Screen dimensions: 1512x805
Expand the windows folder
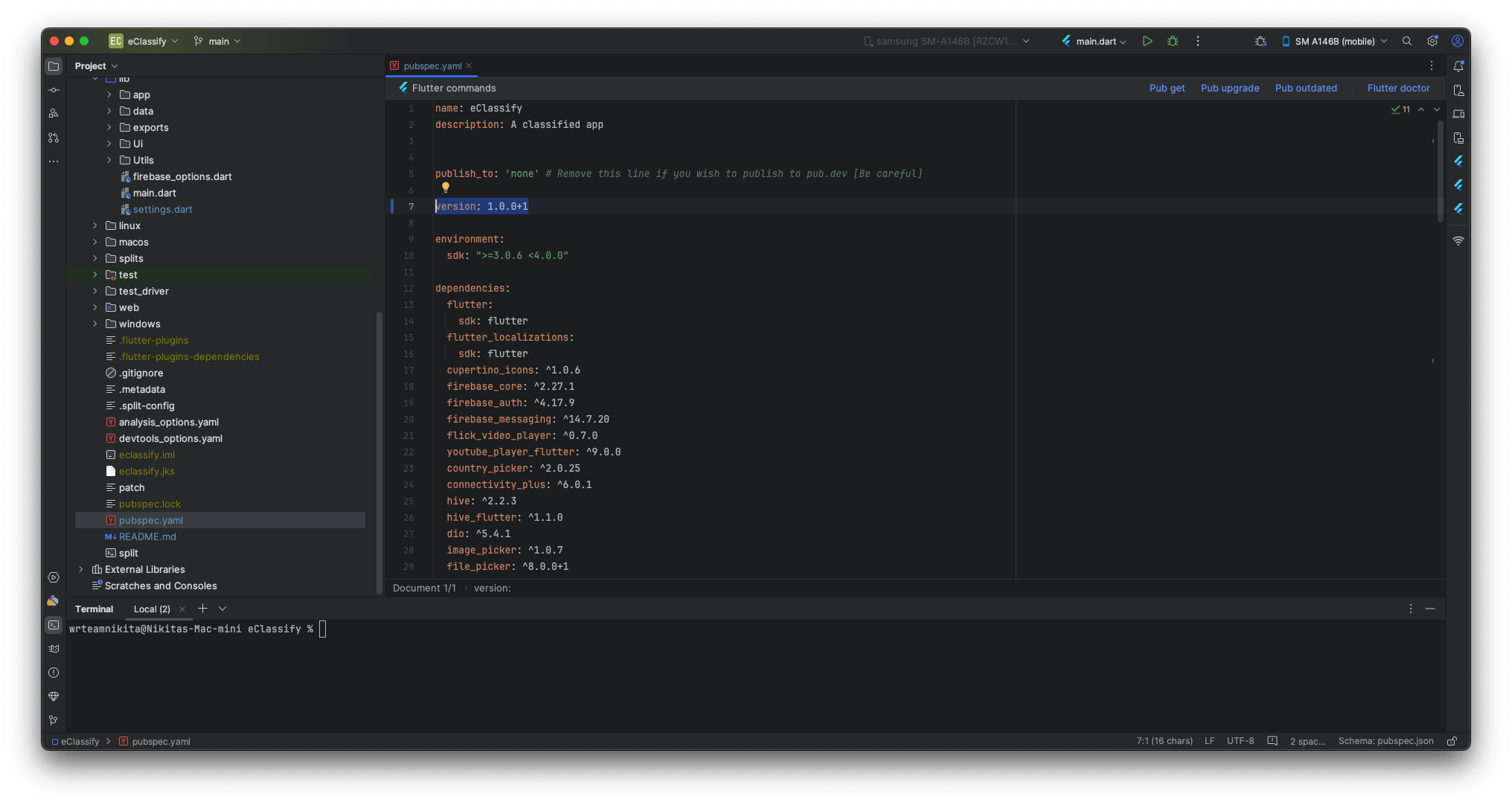(x=95, y=324)
